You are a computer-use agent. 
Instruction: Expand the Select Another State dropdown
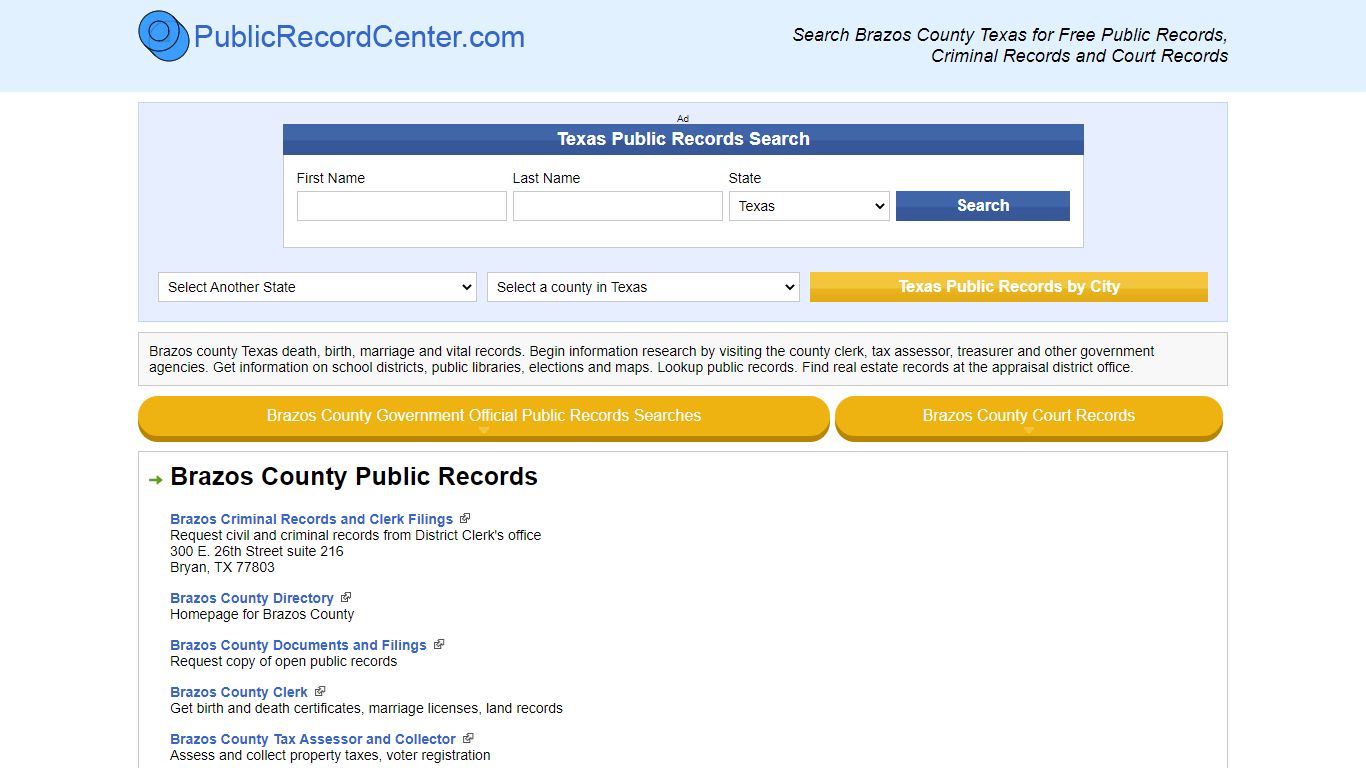pyautogui.click(x=317, y=287)
